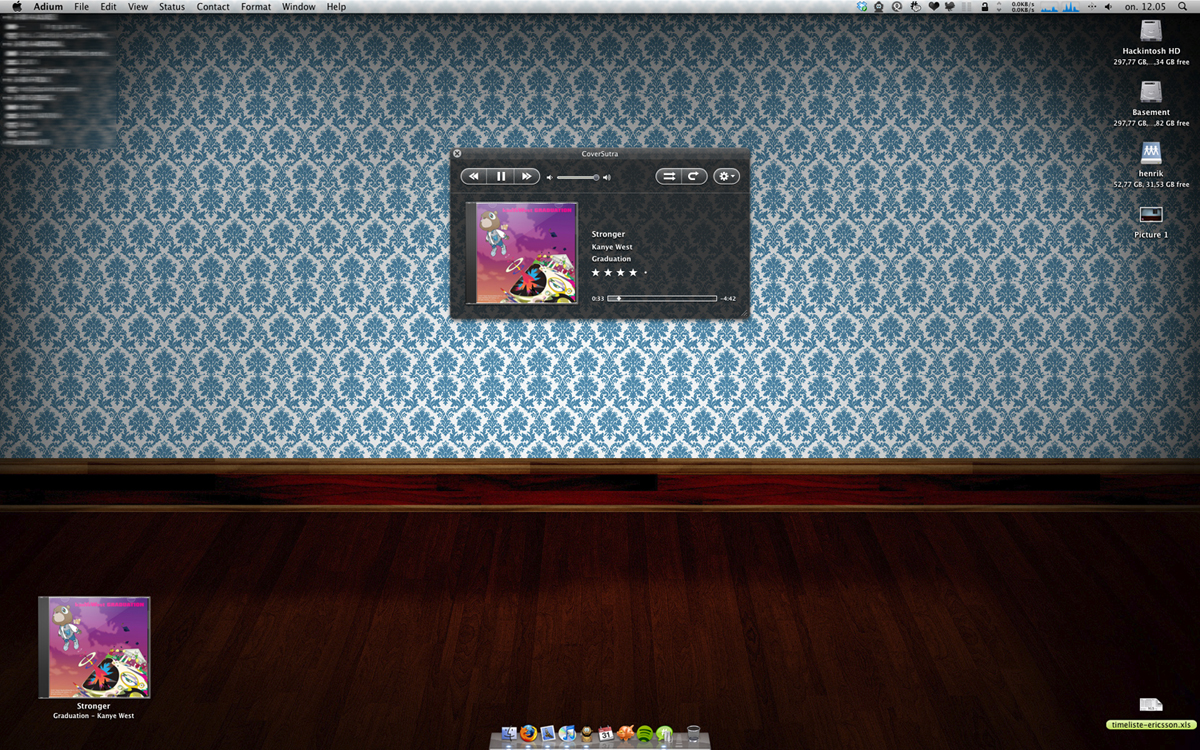Screen dimensions: 1200x750
Task: Set rating to the first star
Action: click(596, 272)
